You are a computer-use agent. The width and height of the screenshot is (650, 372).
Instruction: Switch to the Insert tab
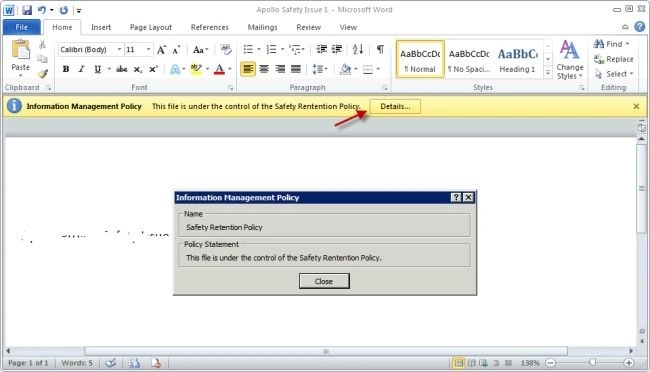pyautogui.click(x=101, y=27)
